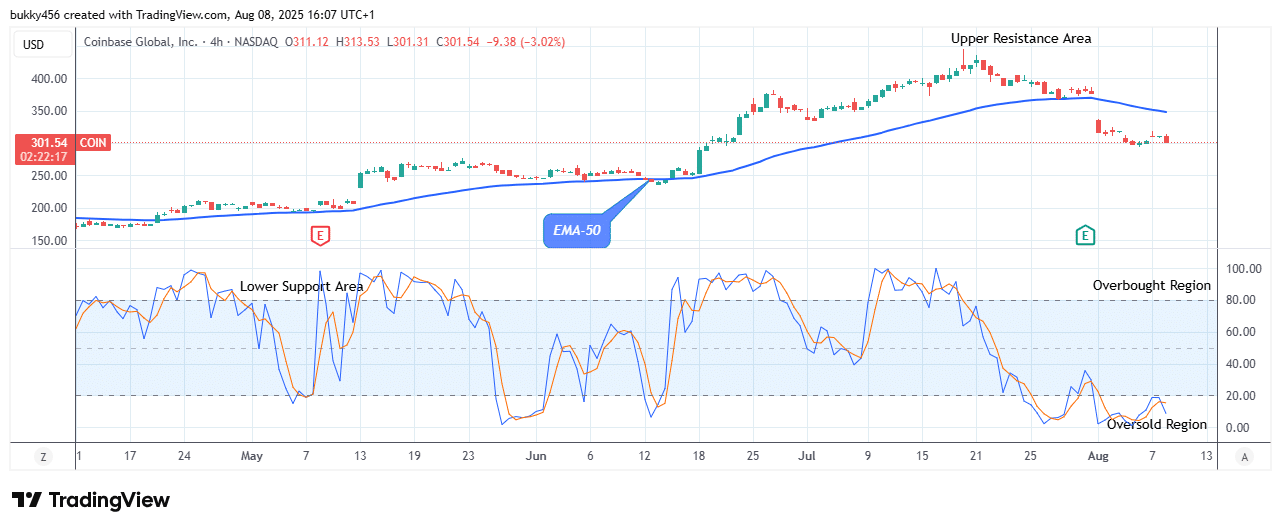Select the Lower Support Area annotation
The image size is (1281, 530).
tap(301, 286)
